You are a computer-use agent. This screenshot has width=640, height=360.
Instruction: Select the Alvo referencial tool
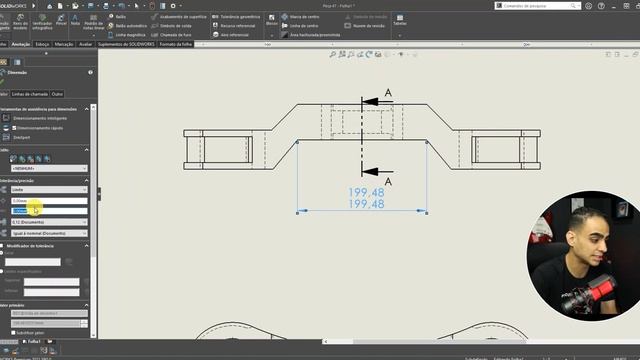(230, 35)
